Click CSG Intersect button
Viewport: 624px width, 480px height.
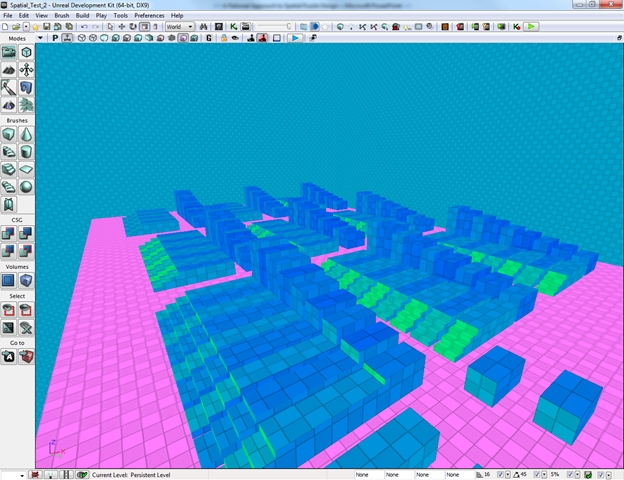point(9,251)
